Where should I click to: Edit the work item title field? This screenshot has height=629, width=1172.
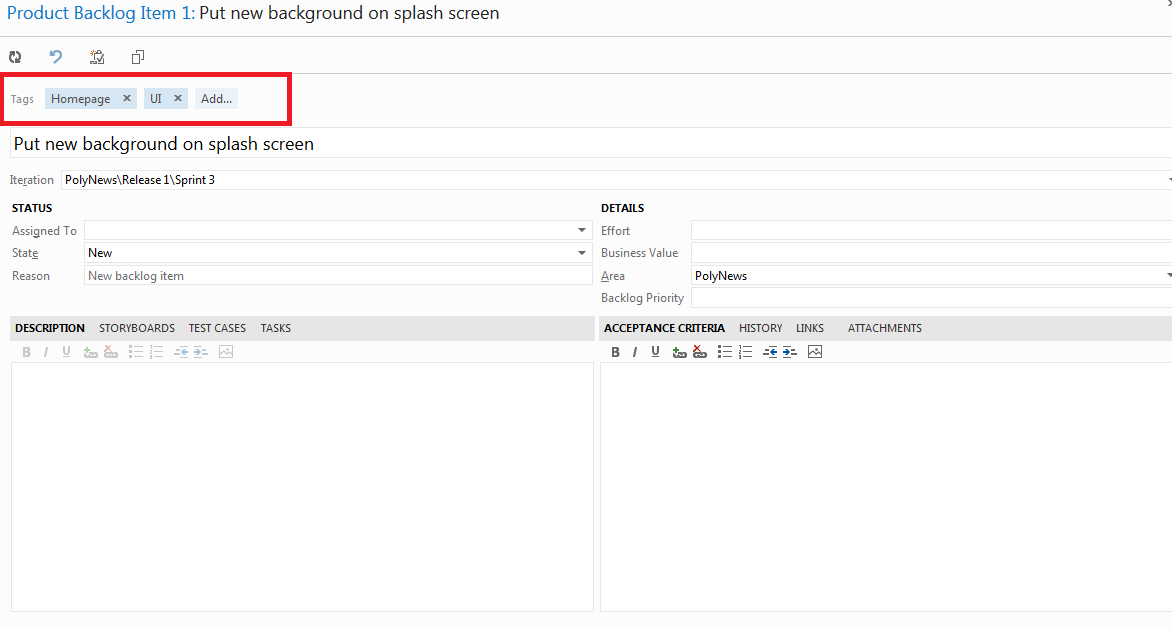pyautogui.click(x=590, y=143)
